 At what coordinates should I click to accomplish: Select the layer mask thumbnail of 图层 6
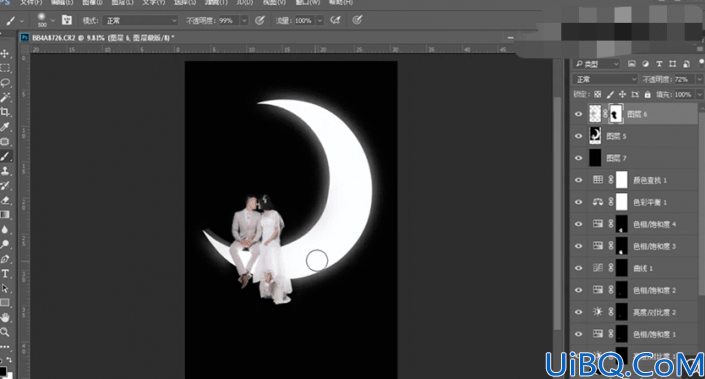point(616,114)
